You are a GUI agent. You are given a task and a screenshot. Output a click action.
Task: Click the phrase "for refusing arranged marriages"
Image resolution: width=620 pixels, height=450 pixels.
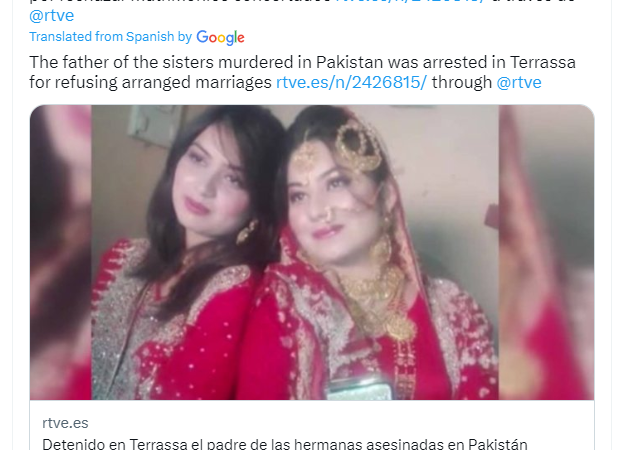150,82
